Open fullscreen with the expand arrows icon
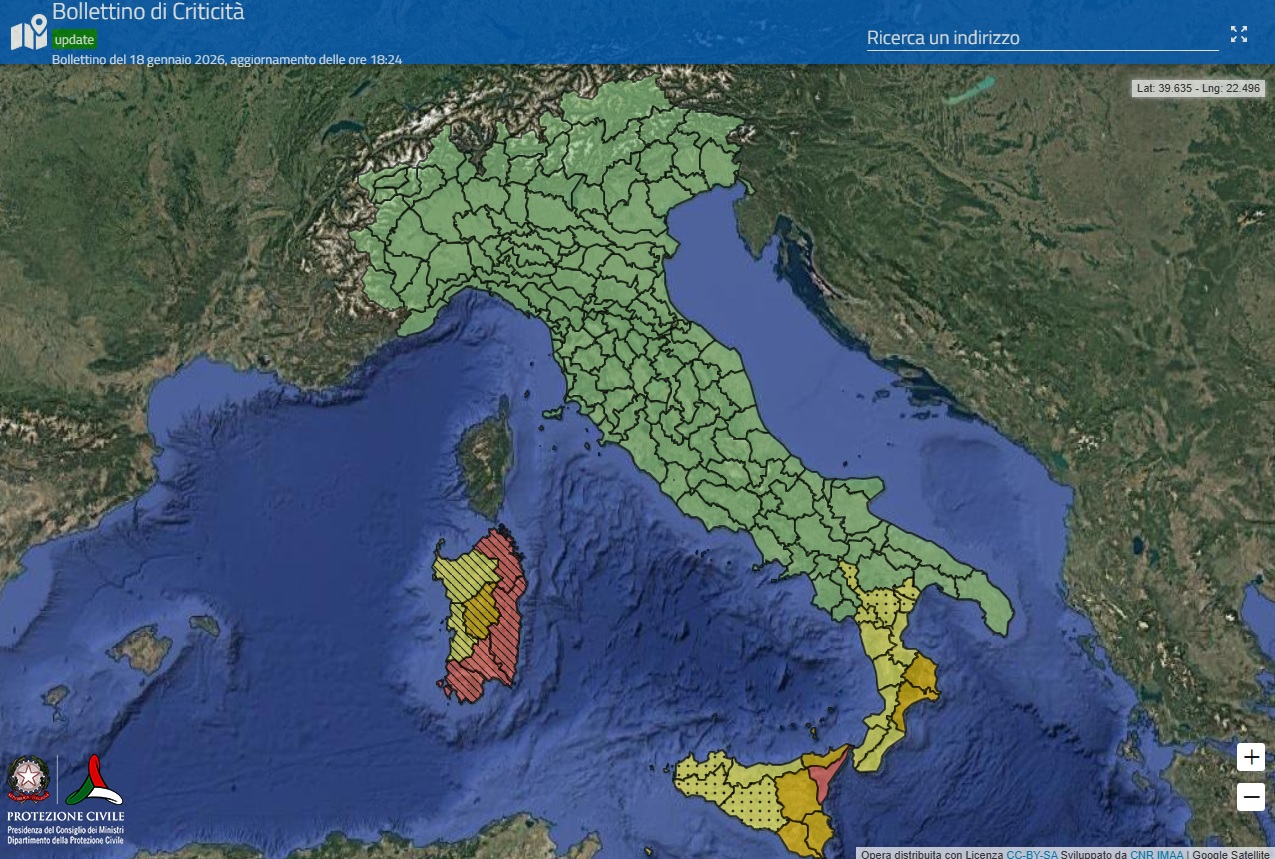Screen dimensions: 1275x859 tap(1238, 33)
